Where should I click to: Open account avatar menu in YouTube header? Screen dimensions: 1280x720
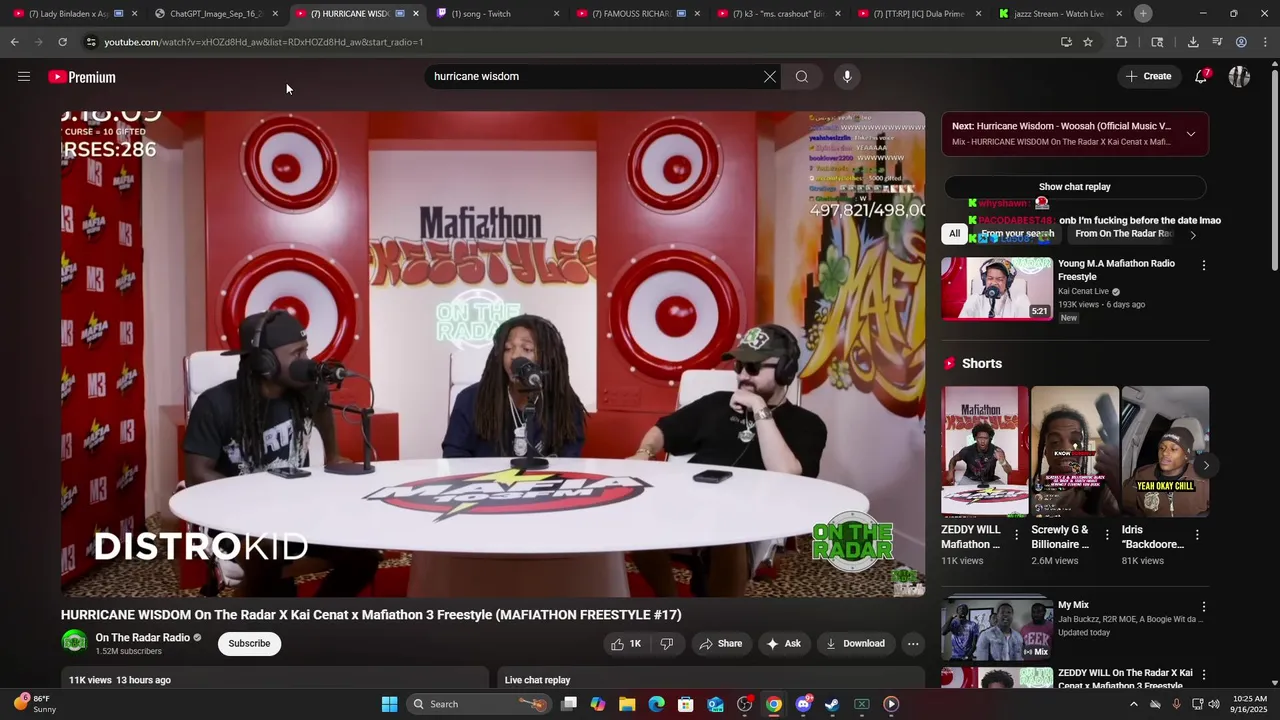(1240, 77)
